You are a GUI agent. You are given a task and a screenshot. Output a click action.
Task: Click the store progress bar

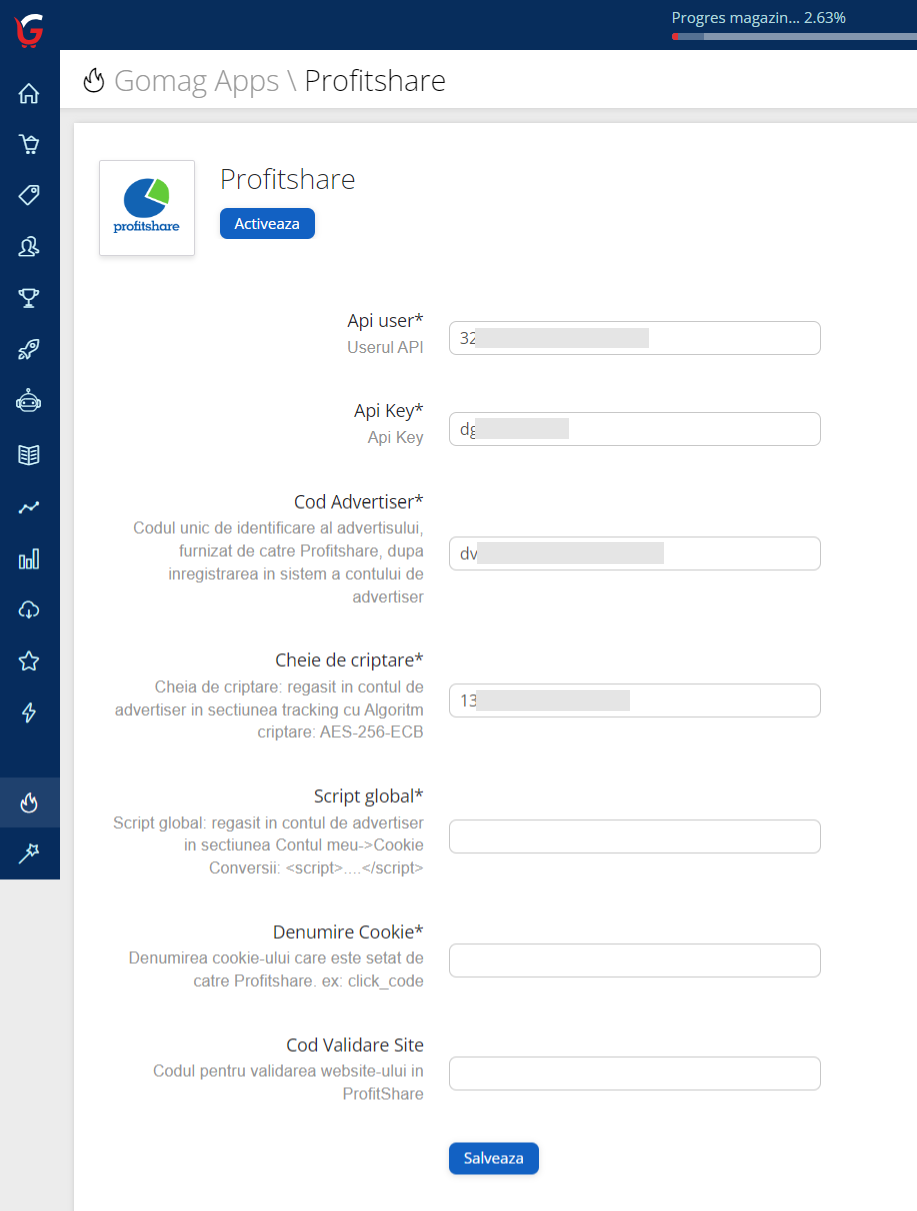pos(794,36)
